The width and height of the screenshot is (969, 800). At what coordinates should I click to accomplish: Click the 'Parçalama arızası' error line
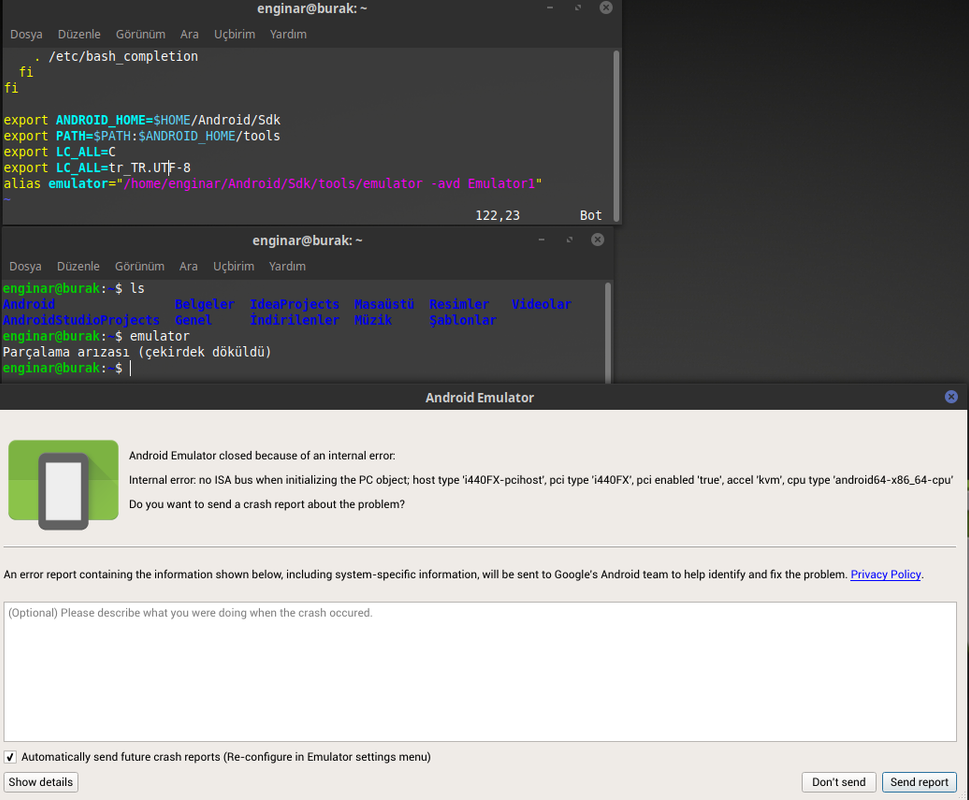(x=137, y=352)
